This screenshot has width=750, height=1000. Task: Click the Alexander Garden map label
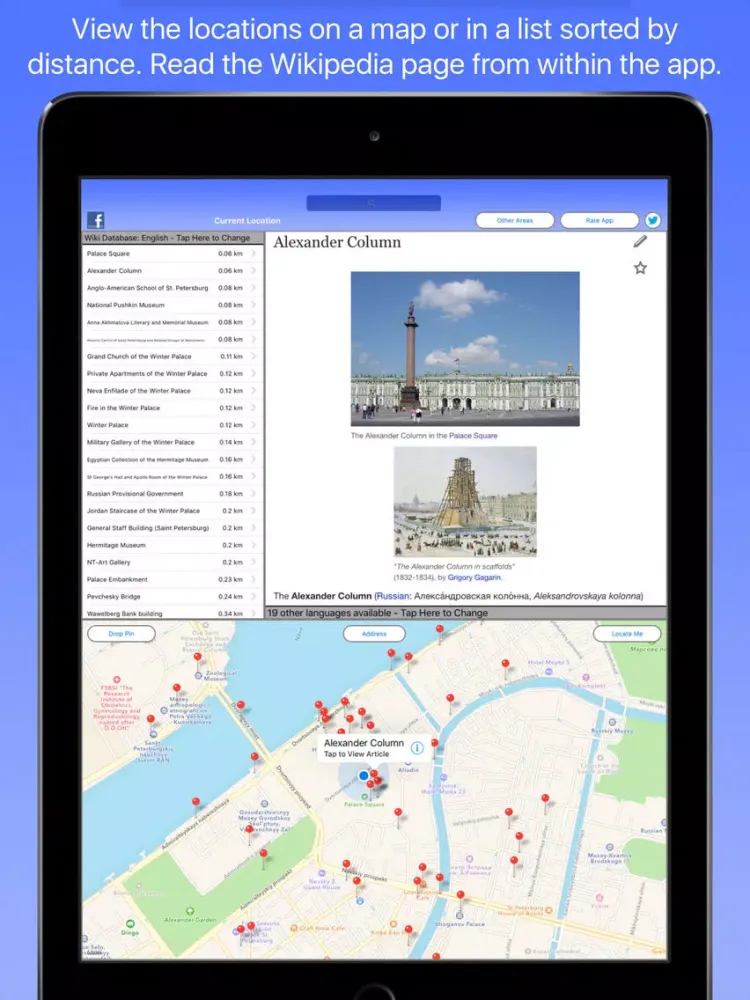coord(190,920)
